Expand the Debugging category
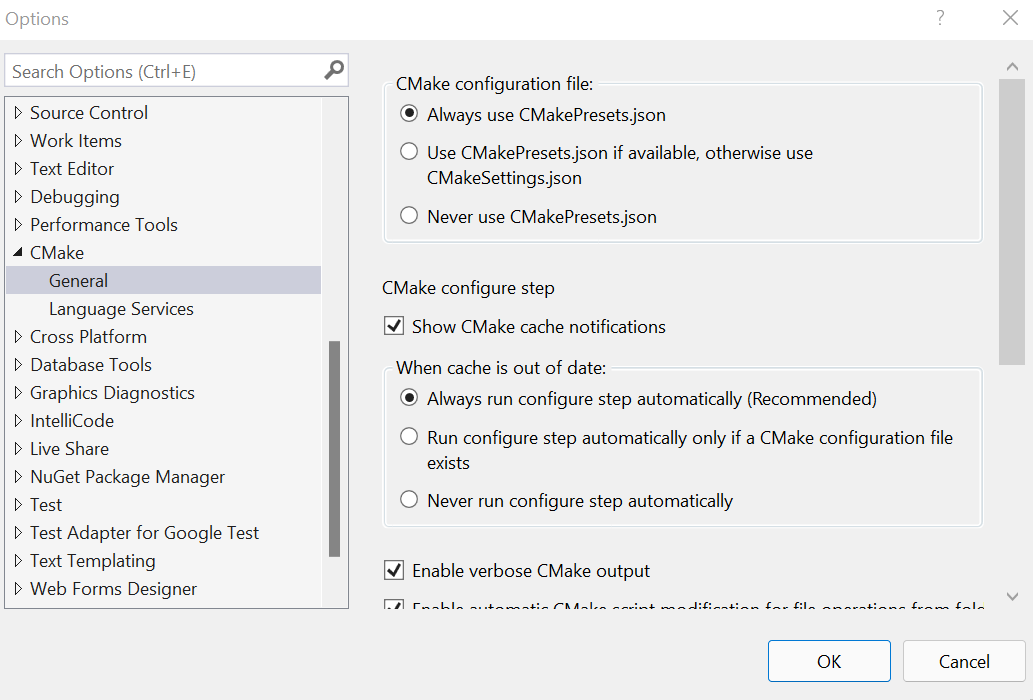 [17, 196]
